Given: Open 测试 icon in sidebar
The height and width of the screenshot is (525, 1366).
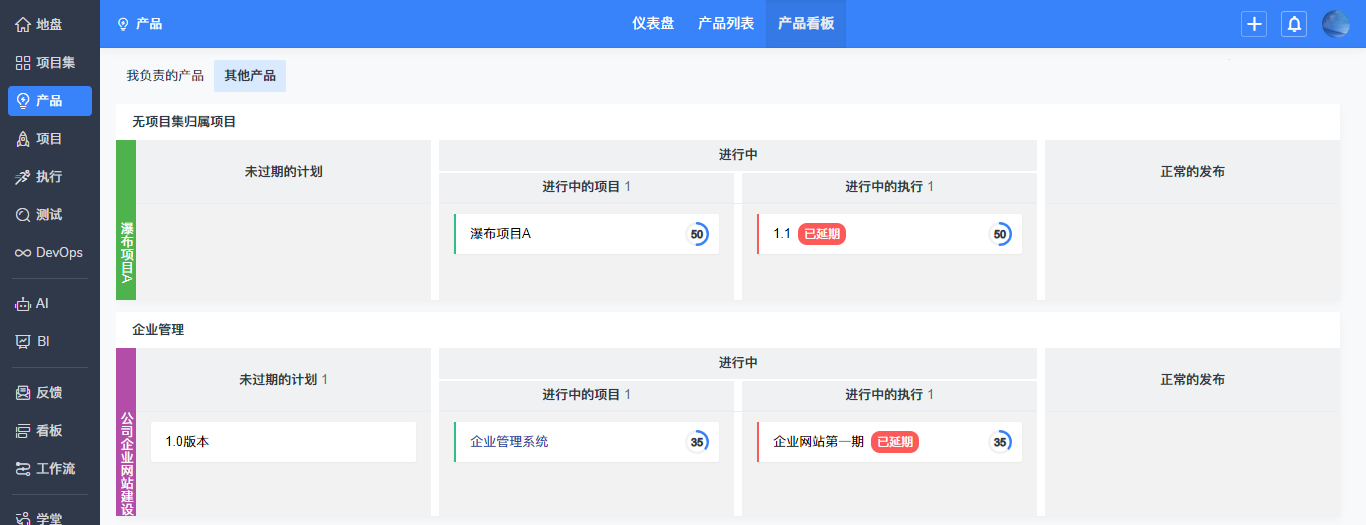Looking at the screenshot, I should click(23, 215).
